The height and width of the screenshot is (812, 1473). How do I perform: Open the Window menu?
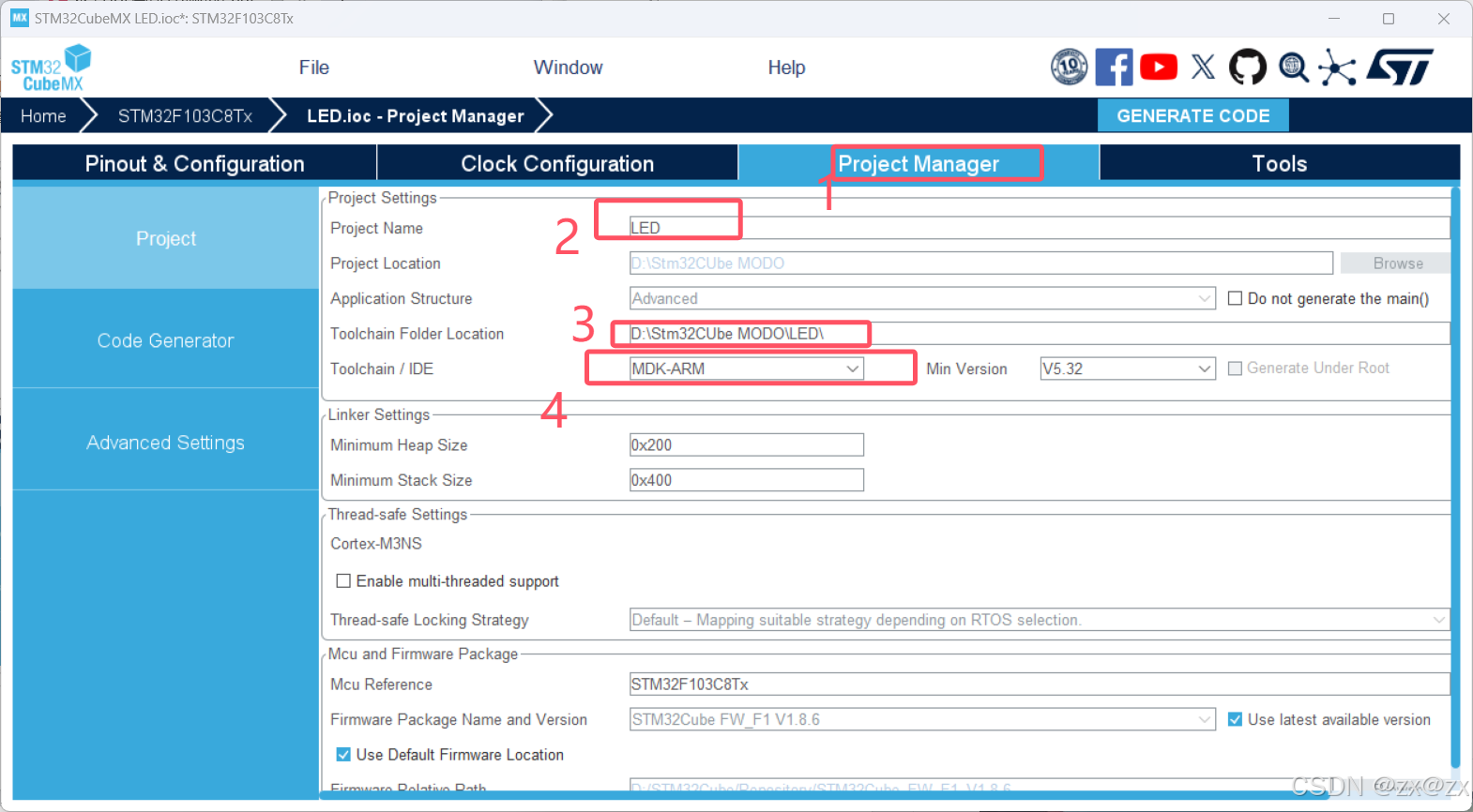(x=568, y=68)
